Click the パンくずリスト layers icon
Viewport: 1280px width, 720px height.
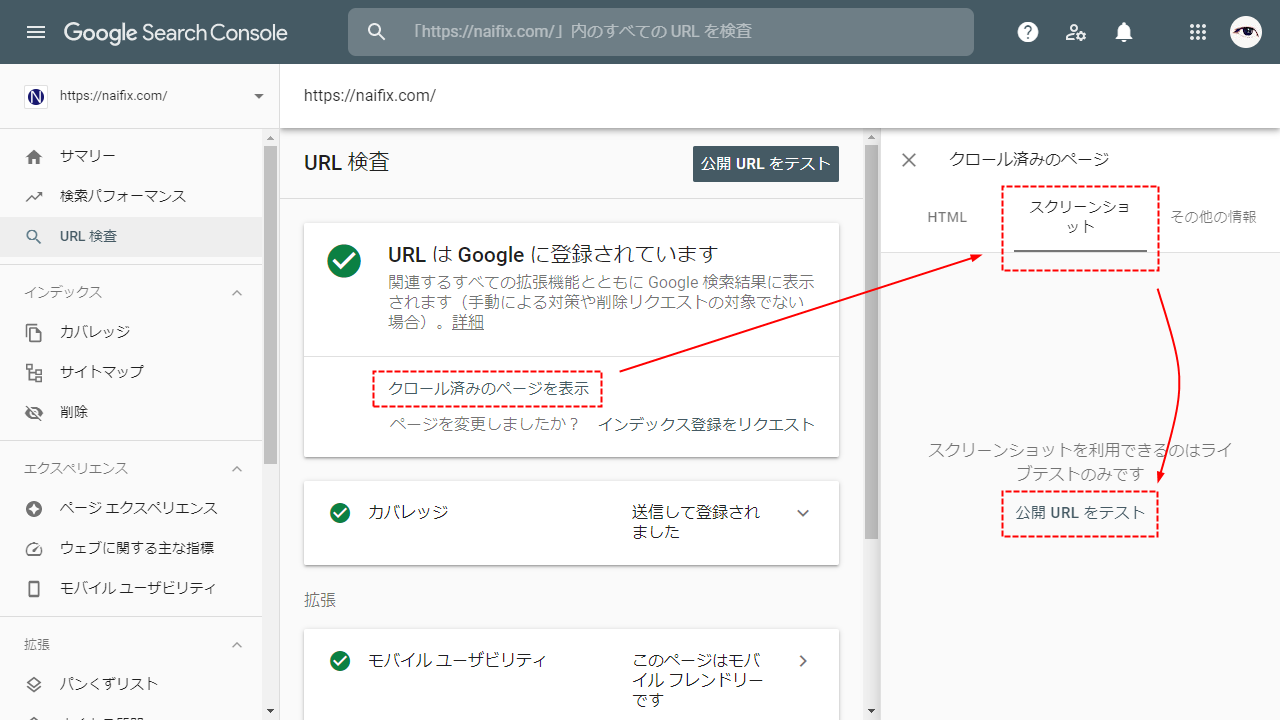tap(34, 684)
